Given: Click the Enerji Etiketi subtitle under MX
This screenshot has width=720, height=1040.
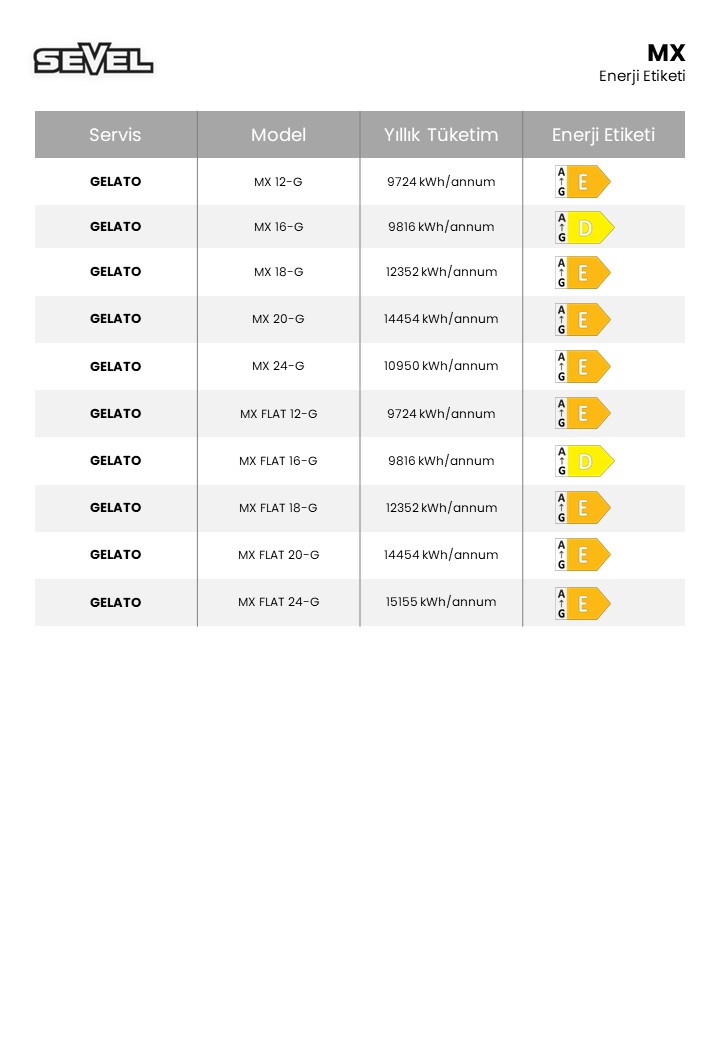Looking at the screenshot, I should tap(642, 76).
